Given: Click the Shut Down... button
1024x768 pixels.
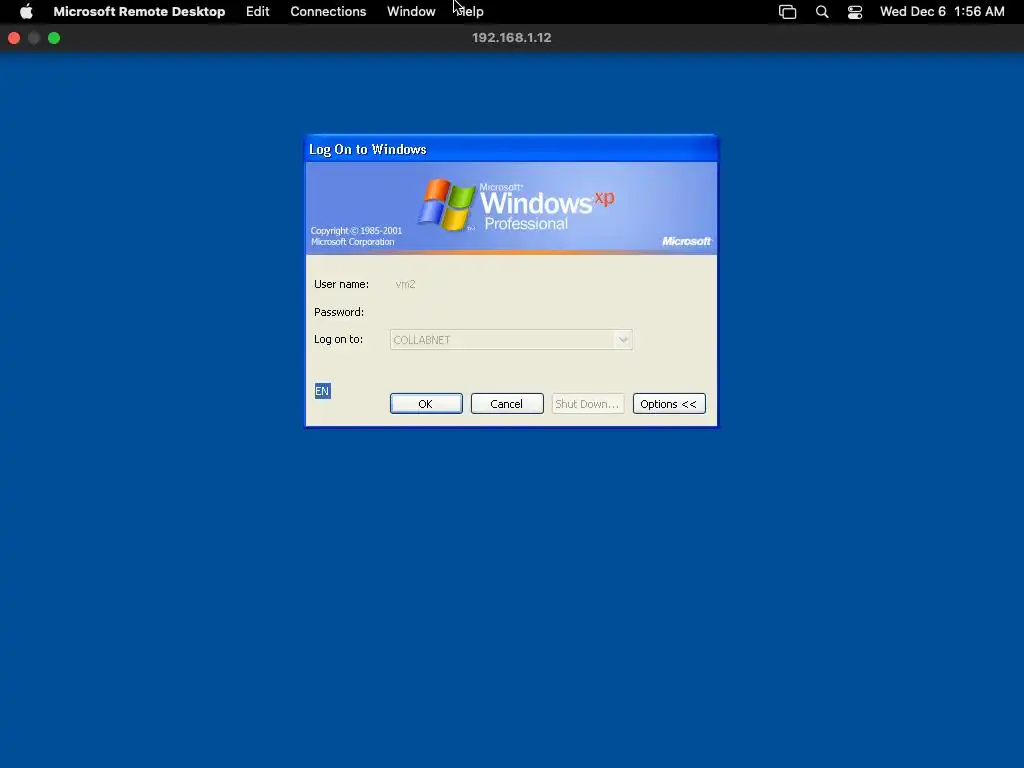Looking at the screenshot, I should 588,404.
